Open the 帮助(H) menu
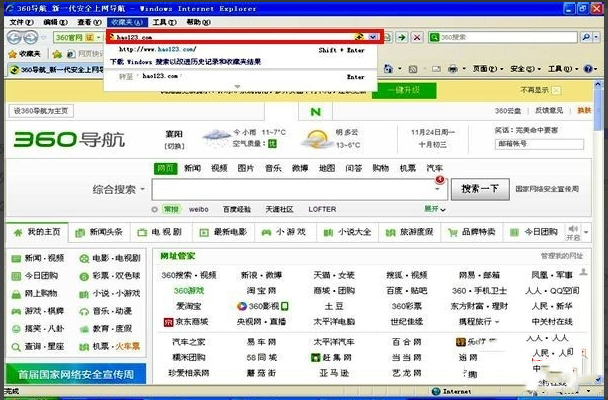 pos(198,22)
